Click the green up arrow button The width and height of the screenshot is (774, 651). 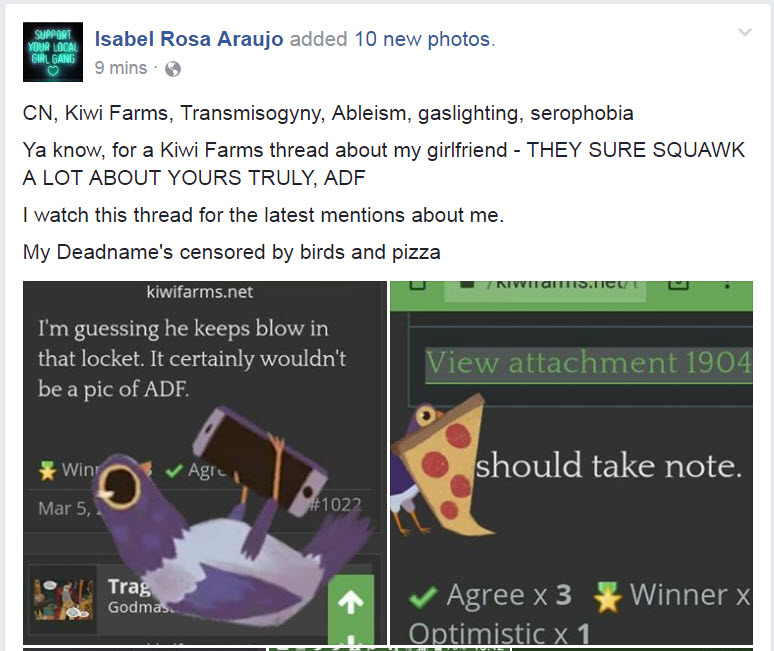[x=351, y=603]
